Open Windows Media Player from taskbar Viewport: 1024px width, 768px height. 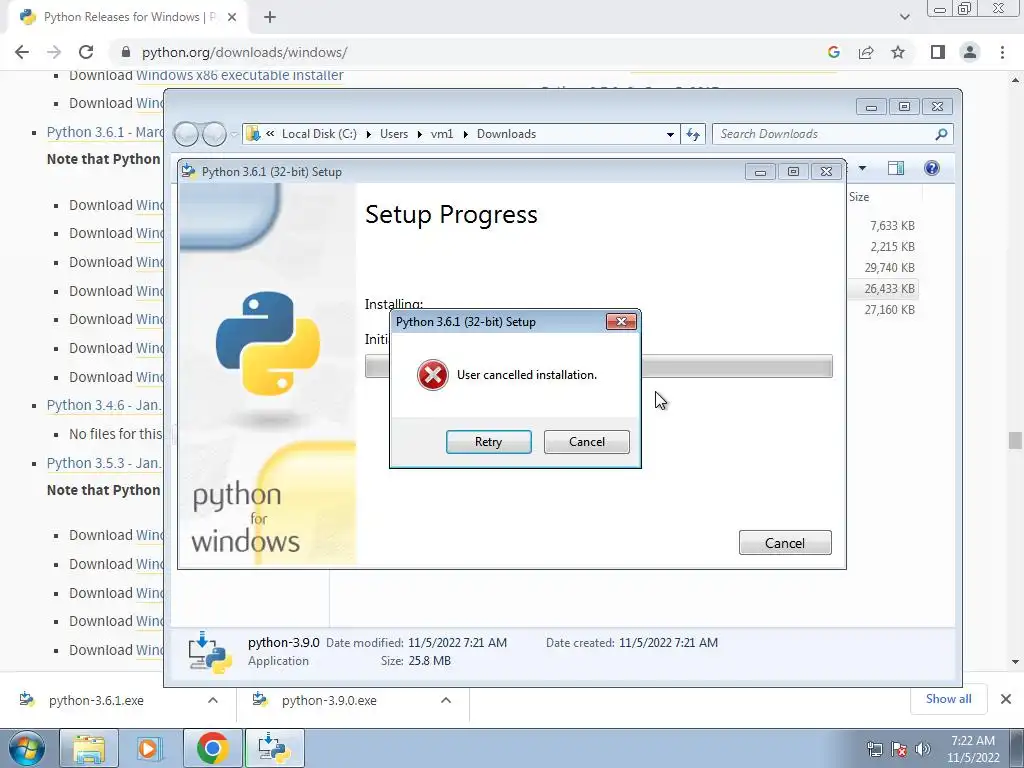tap(149, 748)
